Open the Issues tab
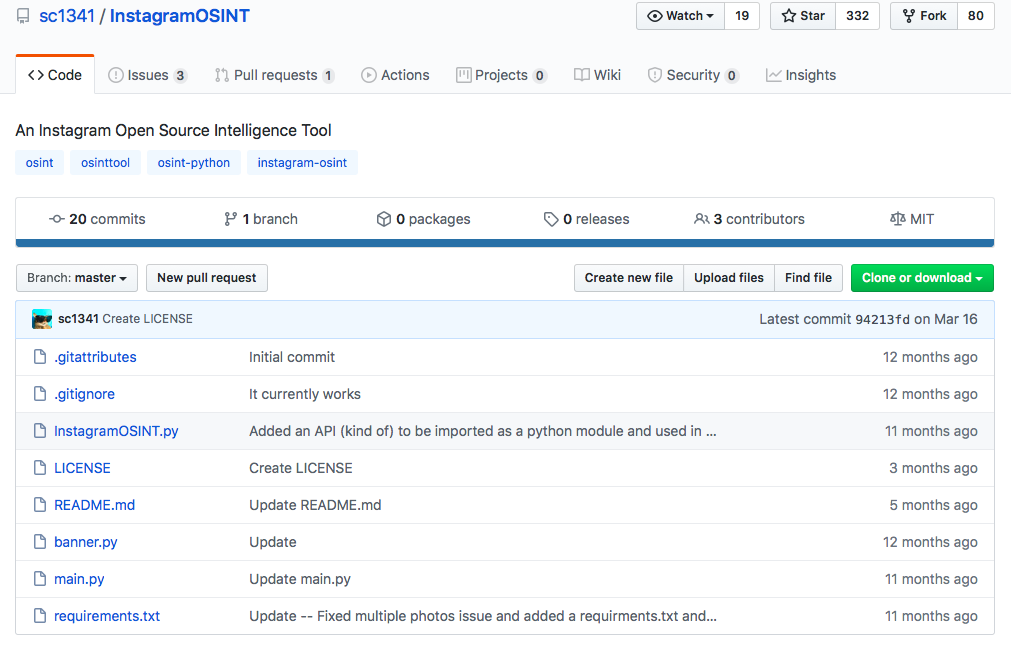Viewport: 1011px width, 648px height. (x=147, y=75)
